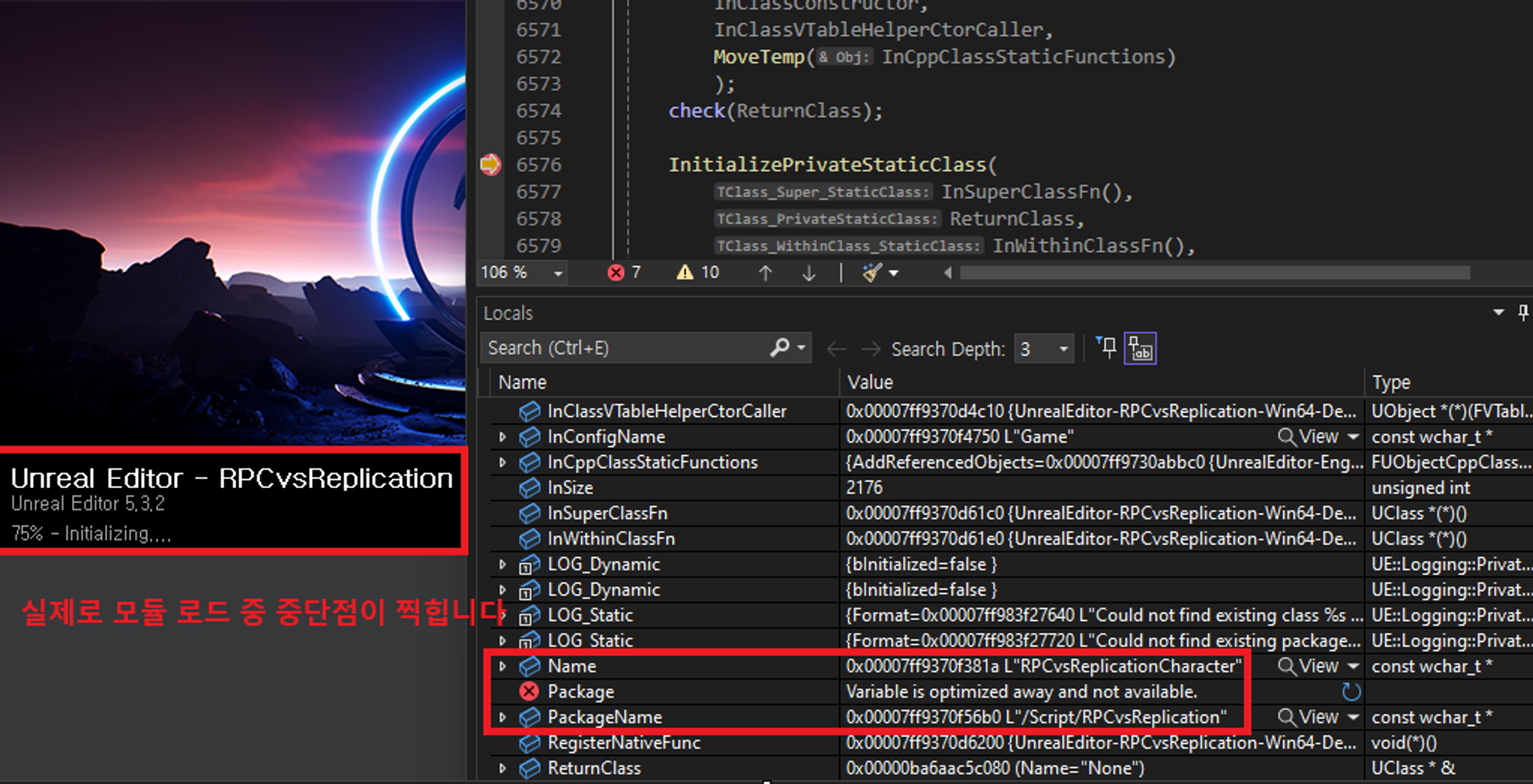Screen dimensions: 1533x784
Task: Click InitializePrivateStaticClass in the code
Action: 828,165
